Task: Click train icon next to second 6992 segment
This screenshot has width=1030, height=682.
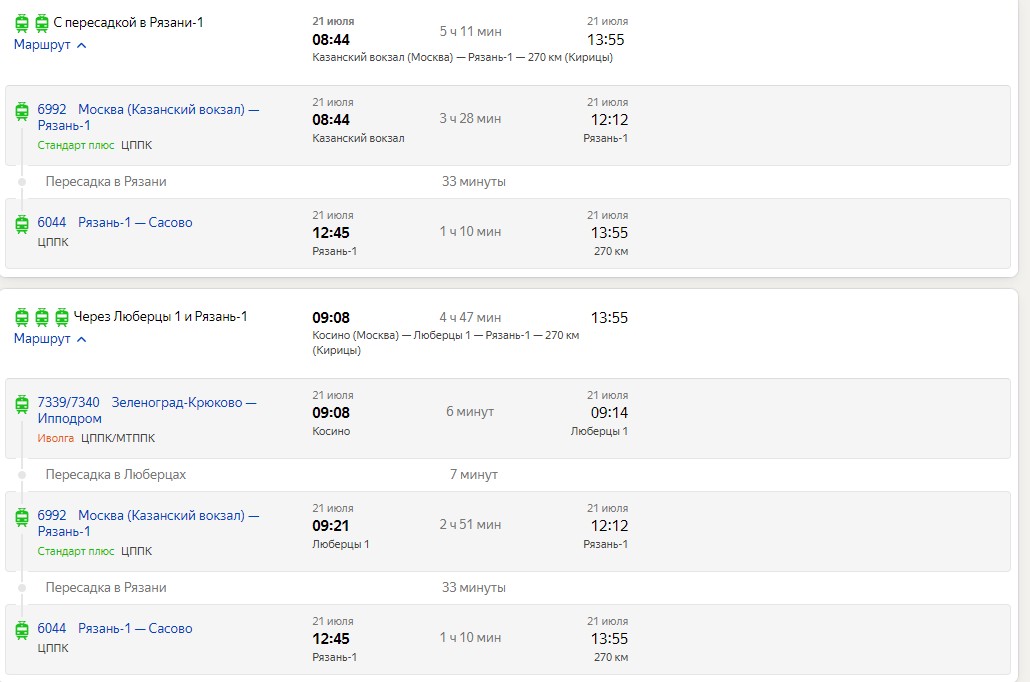Action: (22, 517)
